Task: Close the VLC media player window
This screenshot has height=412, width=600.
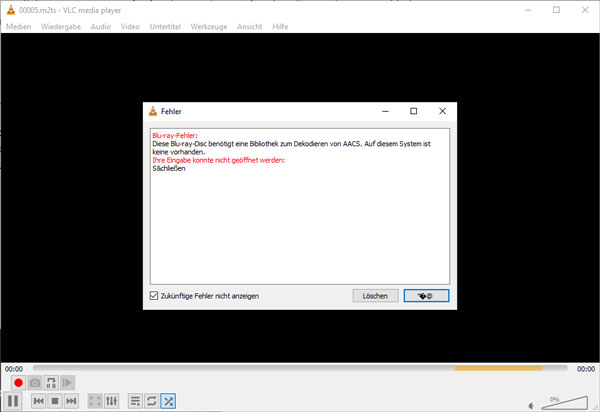Action: tap(585, 10)
